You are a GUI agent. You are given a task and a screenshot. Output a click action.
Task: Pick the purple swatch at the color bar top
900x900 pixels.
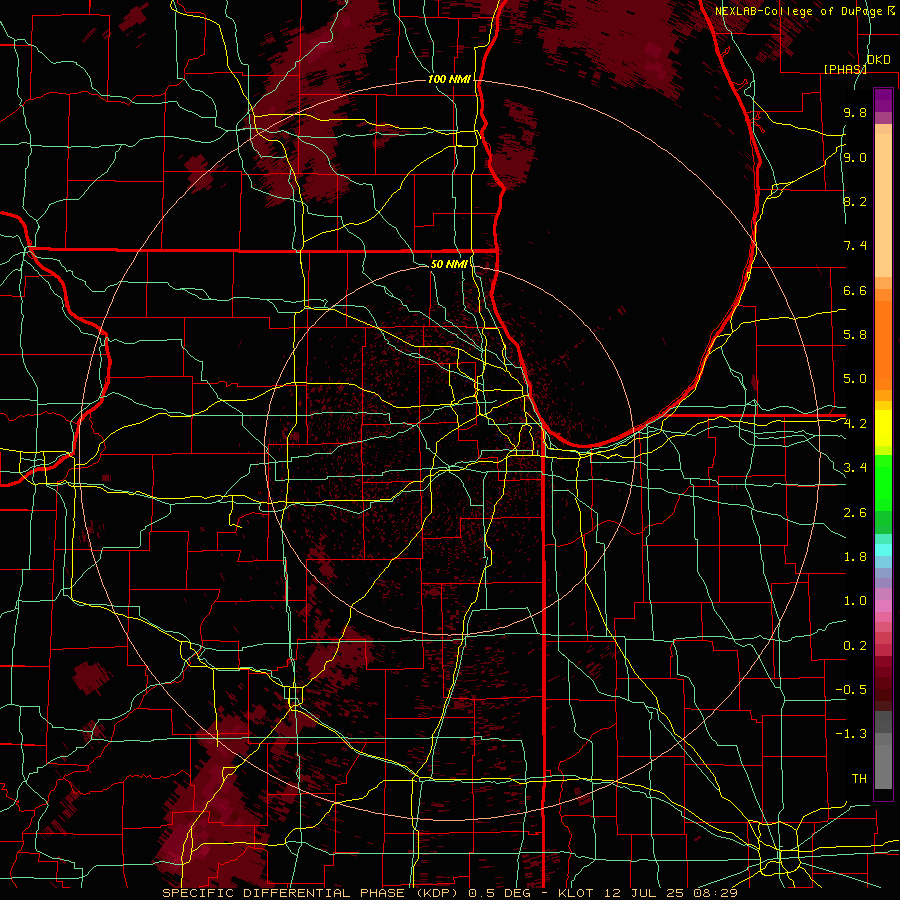point(883,100)
